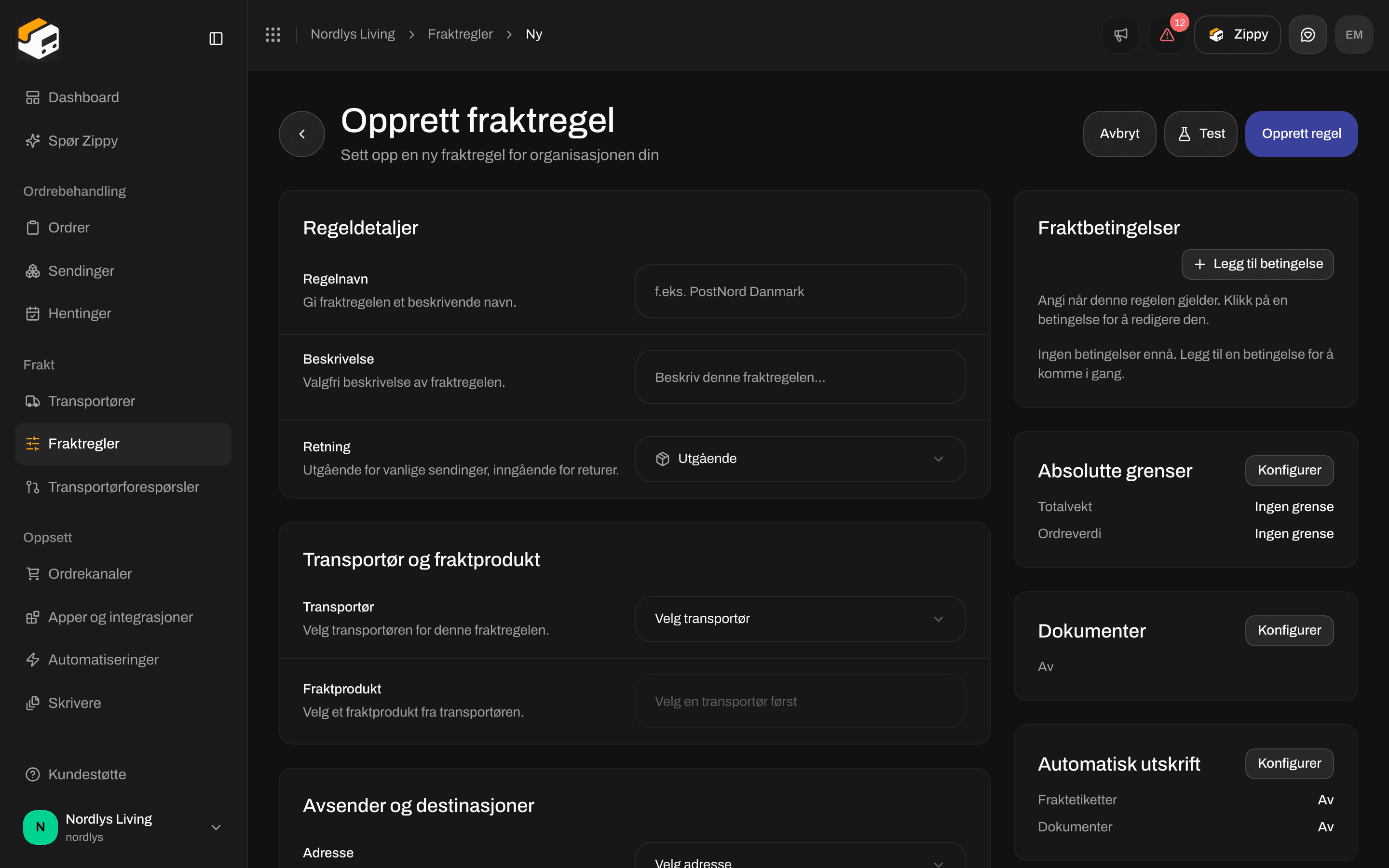The height and width of the screenshot is (868, 1389).
Task: Click the Skrivere printer icon
Action: [x=33, y=703]
